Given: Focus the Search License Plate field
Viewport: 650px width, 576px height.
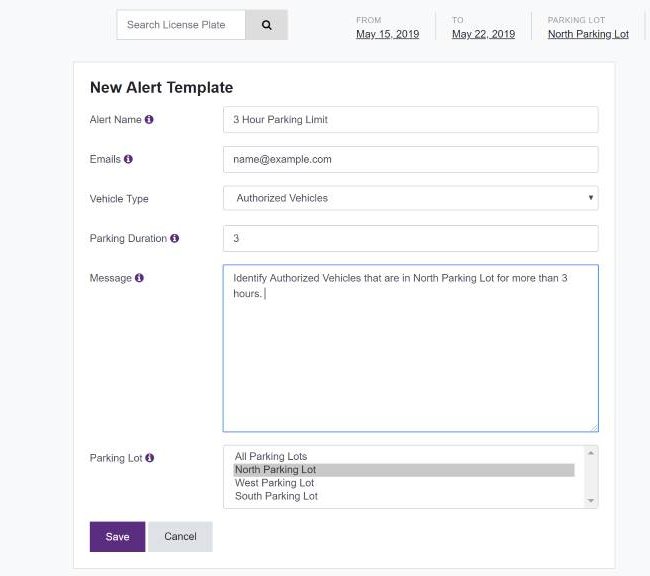Looking at the screenshot, I should [181, 25].
